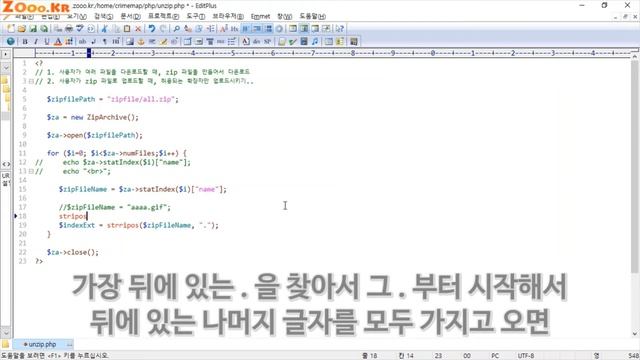Viewport: 640px width, 360px height.
Task: Toggle the Word wrap toolbar button
Action: point(246,29)
